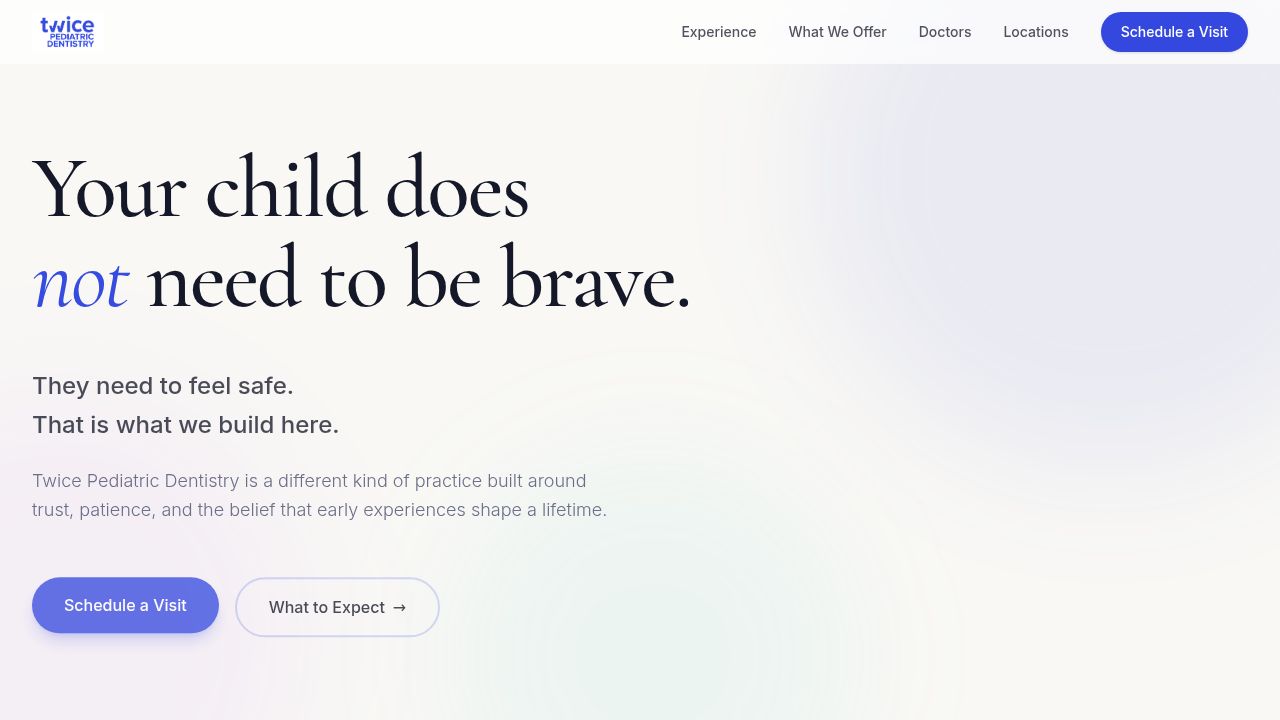
Task: Click the paragraph starting "Twice Pediatric Dentistry is"
Action: [319, 495]
